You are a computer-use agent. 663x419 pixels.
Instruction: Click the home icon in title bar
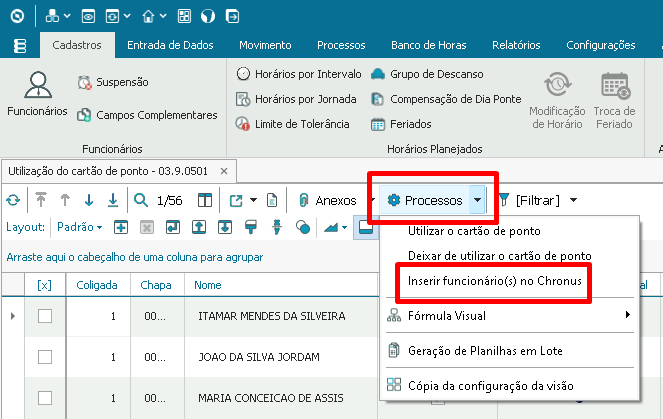point(148,16)
